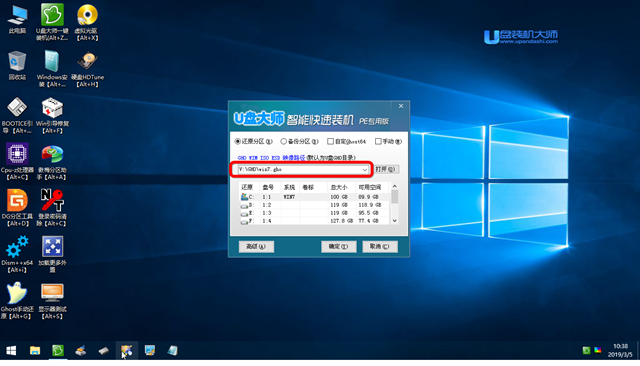Image resolution: width=640 pixels, height=366 pixels.
Task: Open the Windows Start button on taskbar
Action: point(11,350)
